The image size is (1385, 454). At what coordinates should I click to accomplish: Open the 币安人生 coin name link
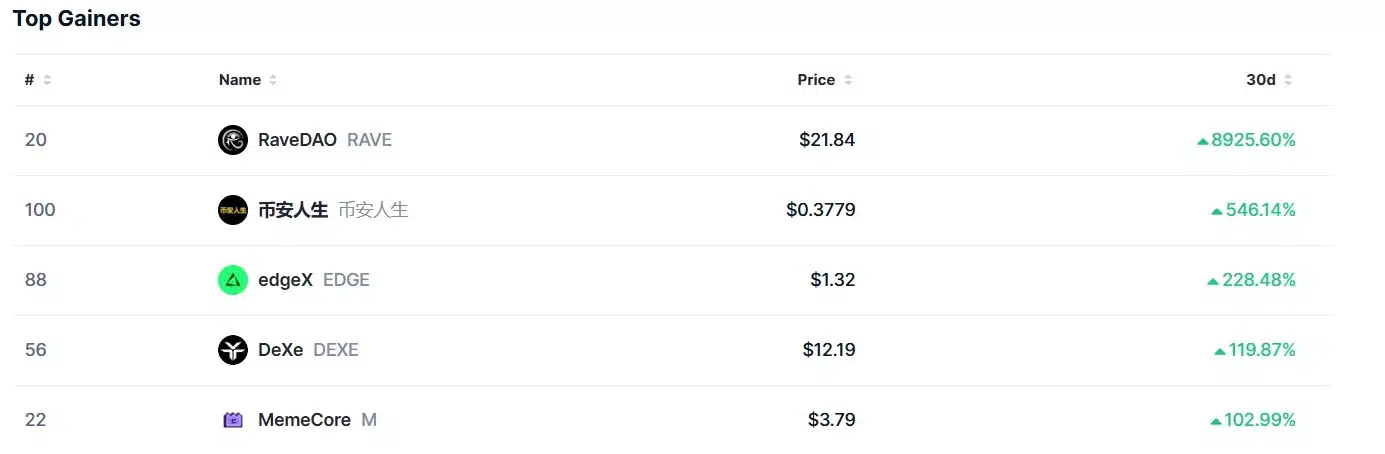click(x=293, y=210)
